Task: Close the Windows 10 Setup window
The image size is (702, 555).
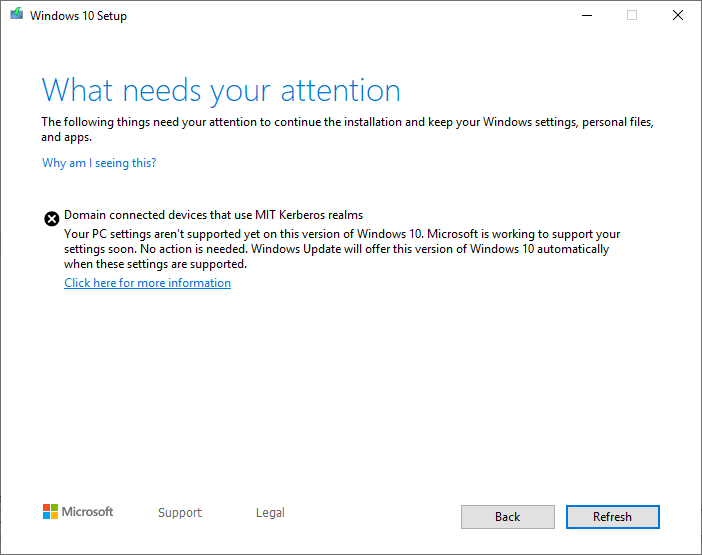Action: click(x=678, y=15)
